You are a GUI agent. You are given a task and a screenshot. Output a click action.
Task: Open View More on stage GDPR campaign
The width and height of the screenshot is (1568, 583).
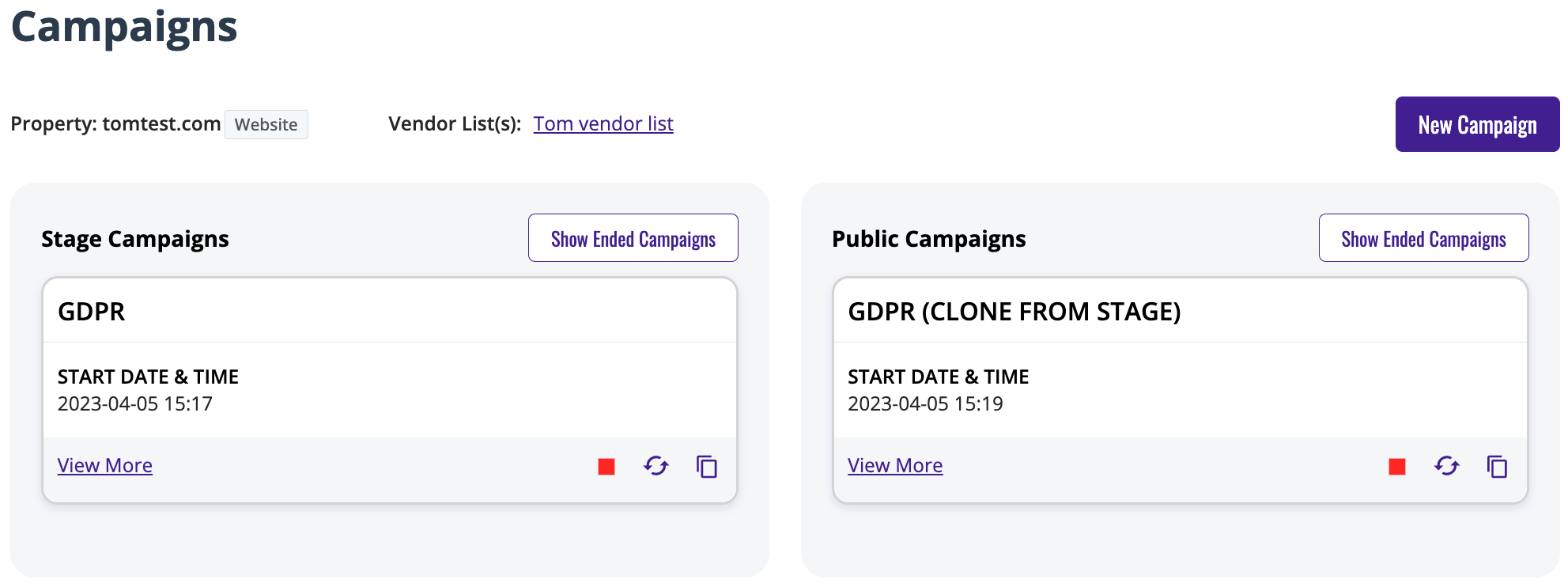tap(105, 465)
